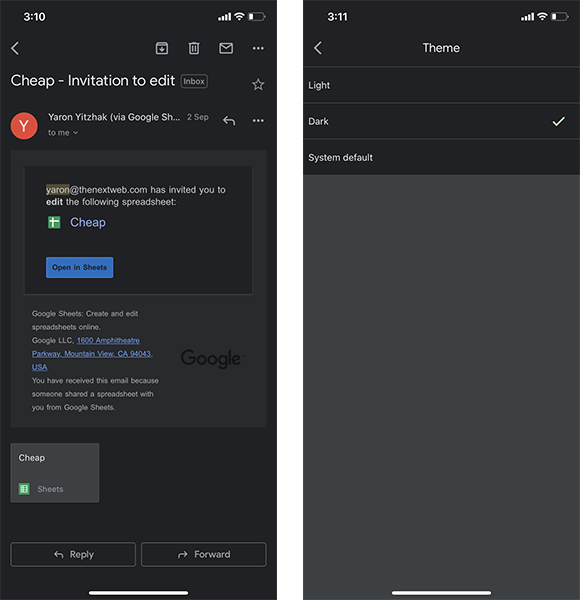Archive this email with the archive icon

[x=162, y=48]
